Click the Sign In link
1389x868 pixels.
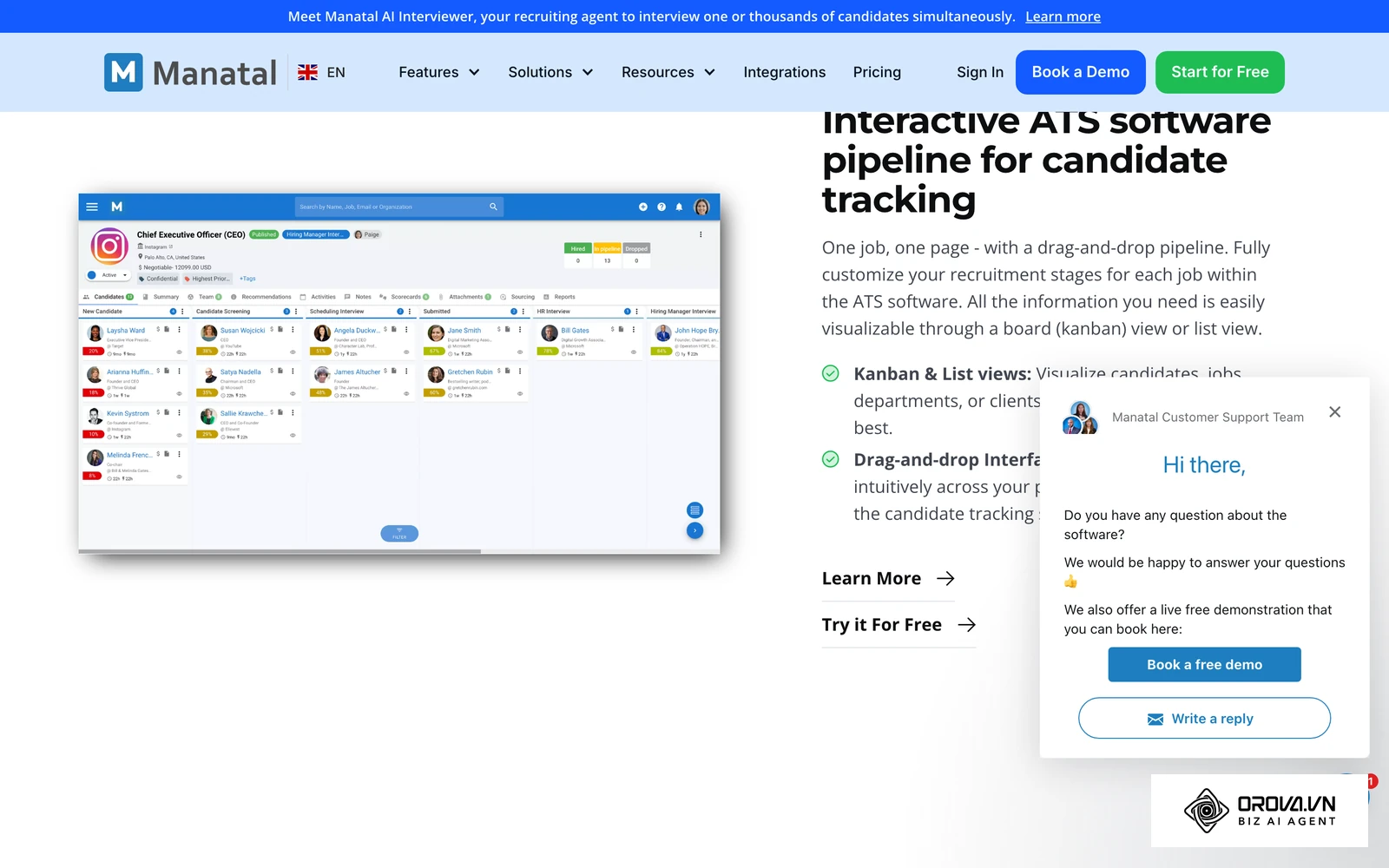[980, 72]
